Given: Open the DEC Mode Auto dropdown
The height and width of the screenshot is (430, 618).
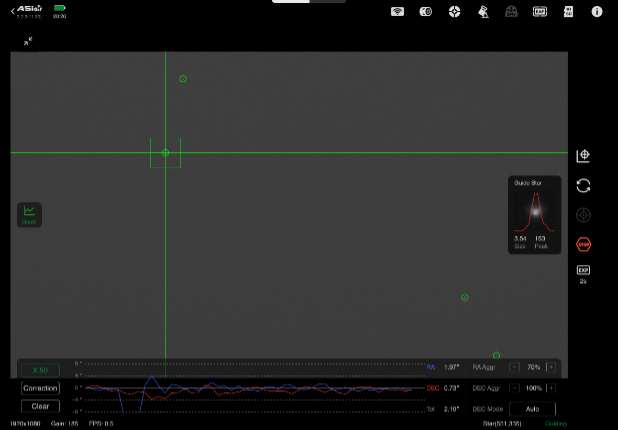Looking at the screenshot, I should (532, 409).
